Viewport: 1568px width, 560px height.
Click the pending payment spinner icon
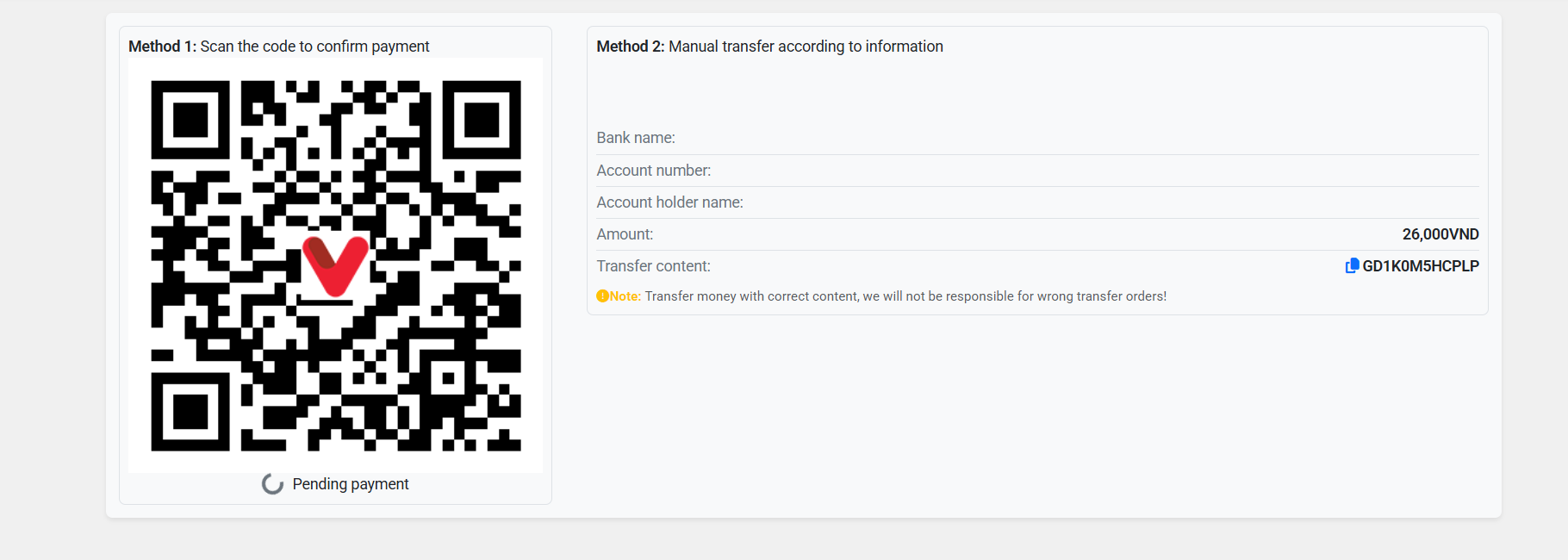tap(272, 484)
